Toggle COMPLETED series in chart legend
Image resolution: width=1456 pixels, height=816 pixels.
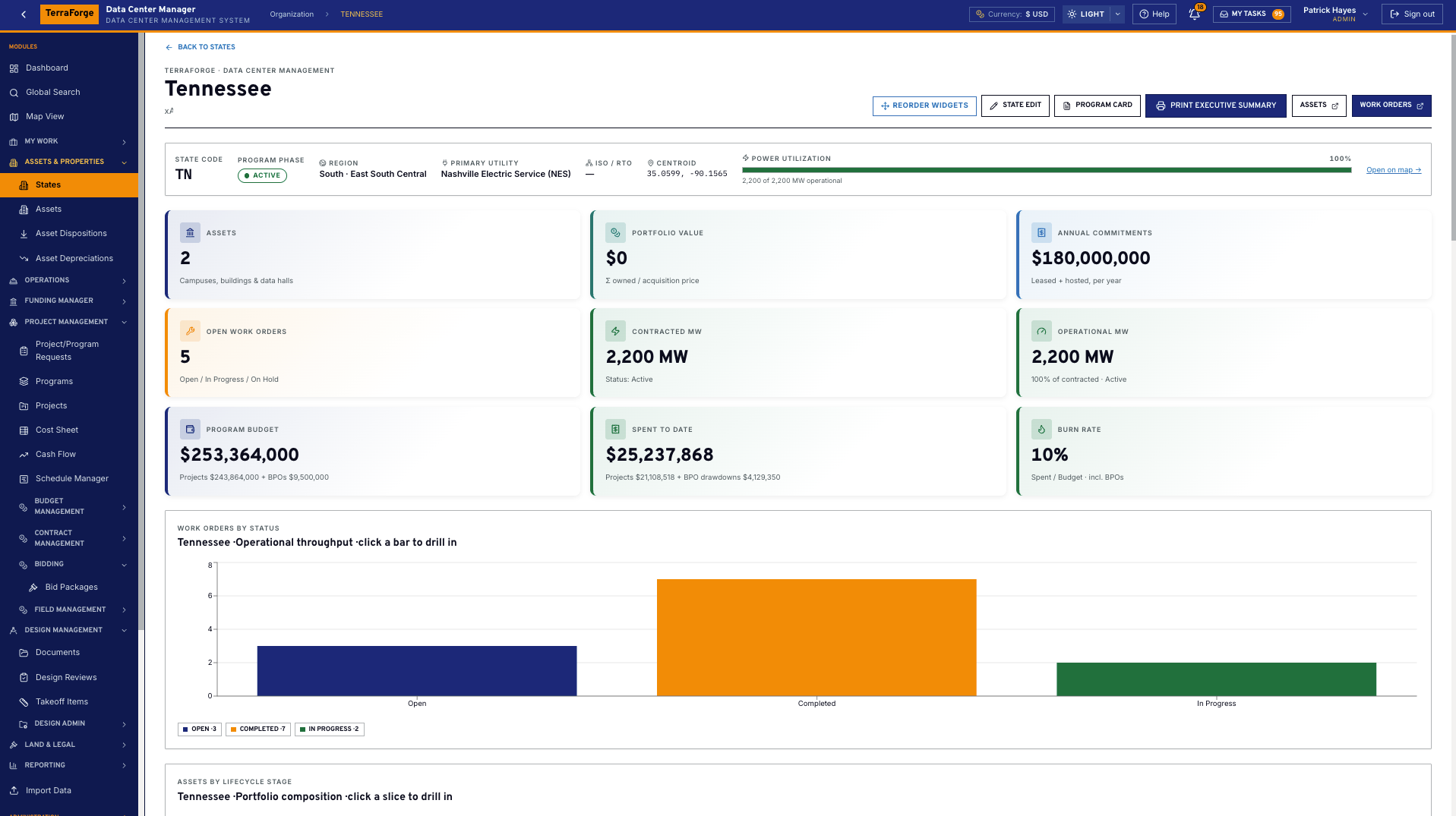pos(258,729)
